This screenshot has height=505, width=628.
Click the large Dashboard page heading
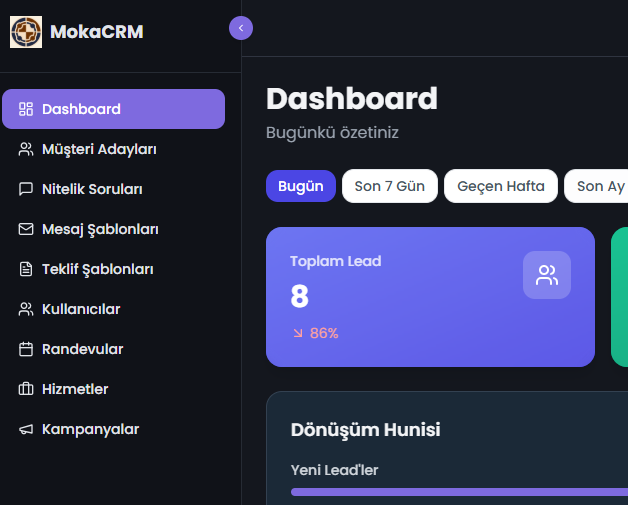352,99
